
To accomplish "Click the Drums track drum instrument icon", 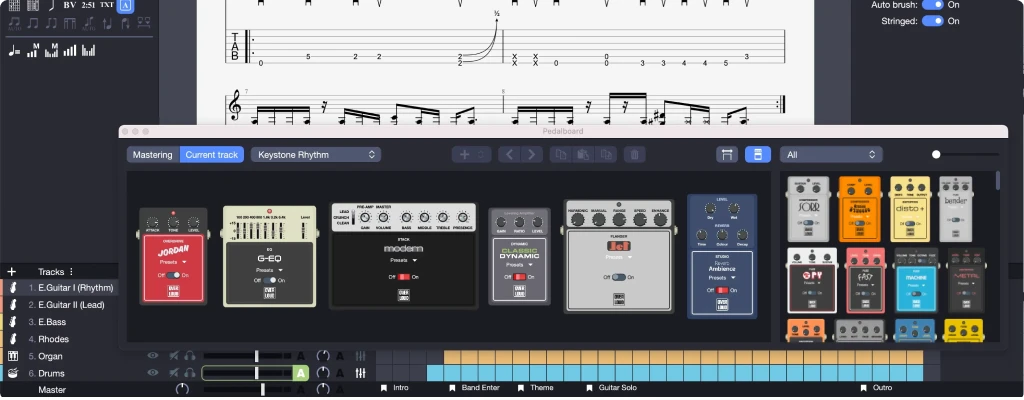I will click(12, 373).
